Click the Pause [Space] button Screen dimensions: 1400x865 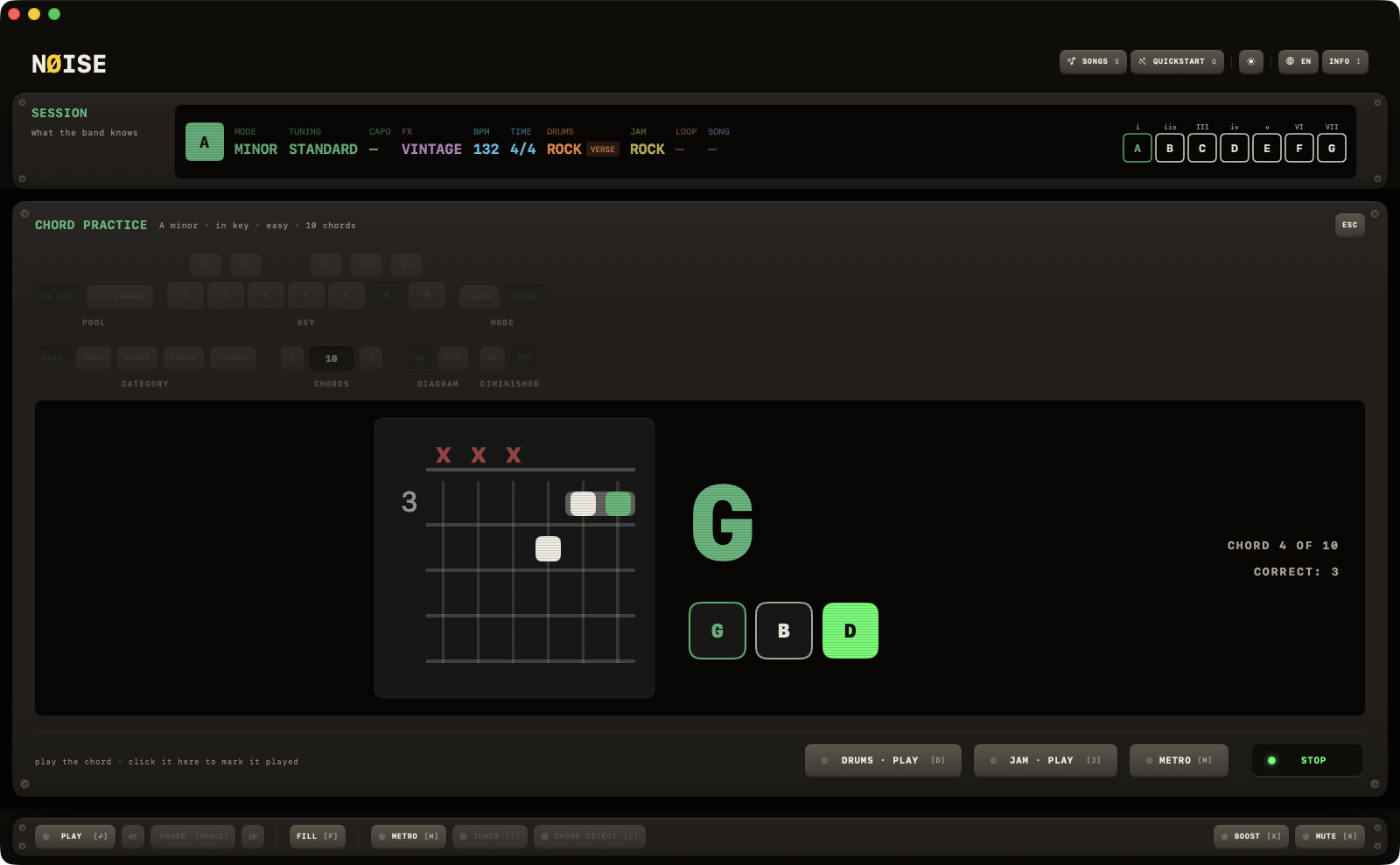[x=192, y=836]
